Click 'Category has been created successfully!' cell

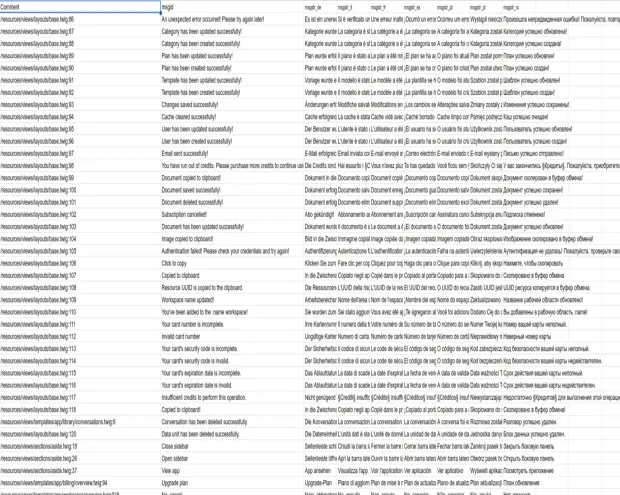coord(232,44)
